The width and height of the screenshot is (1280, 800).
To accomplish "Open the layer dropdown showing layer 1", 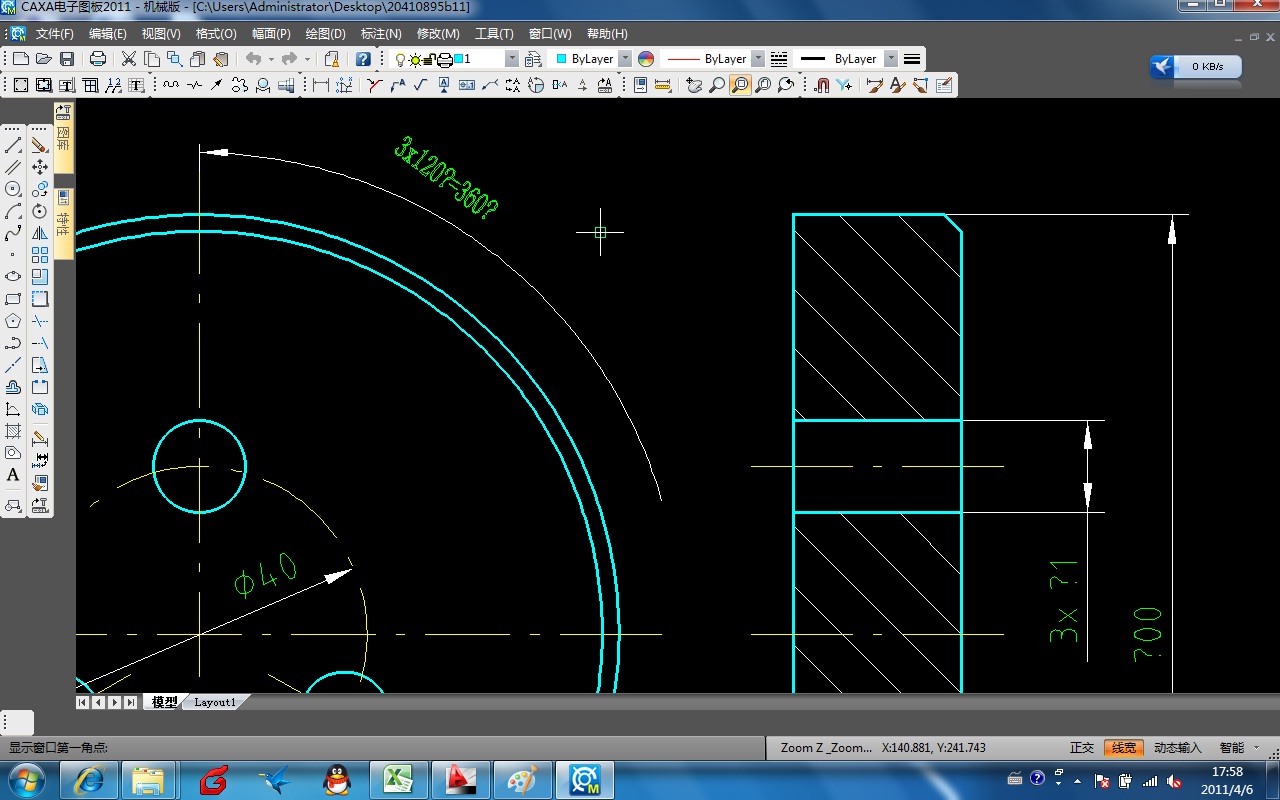I will (x=512, y=59).
